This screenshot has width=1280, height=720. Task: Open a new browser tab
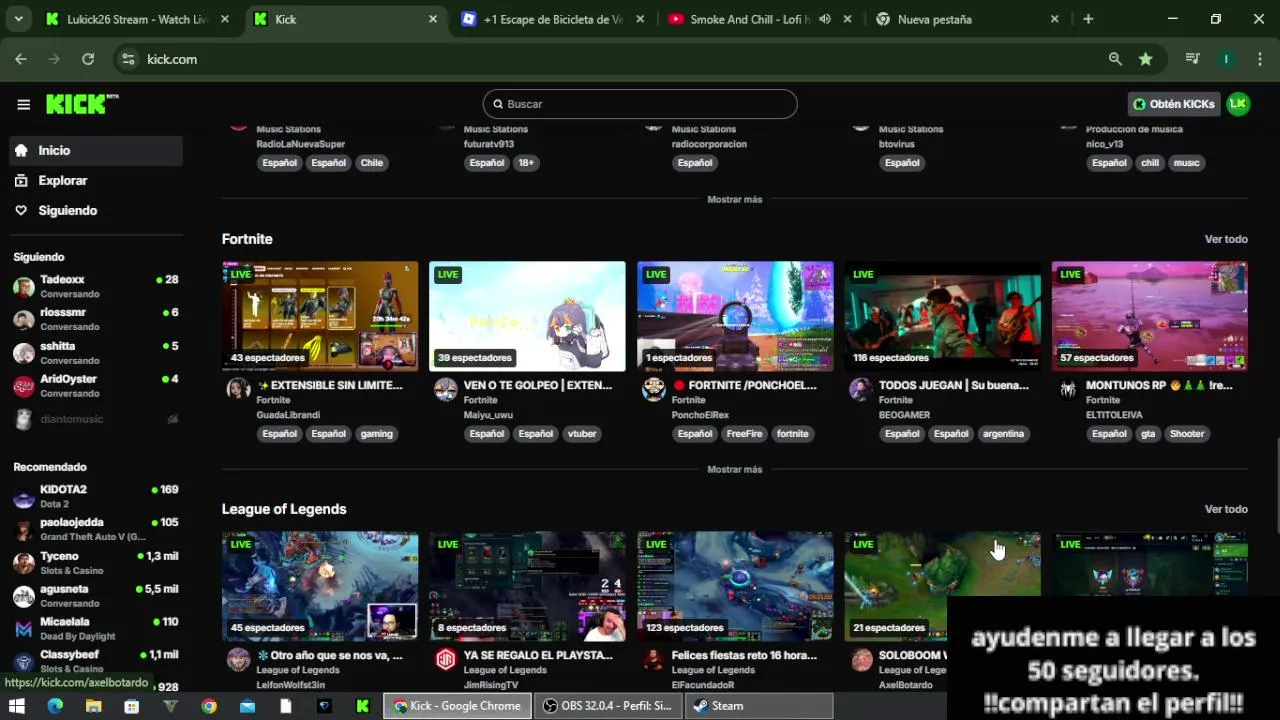(x=1088, y=19)
